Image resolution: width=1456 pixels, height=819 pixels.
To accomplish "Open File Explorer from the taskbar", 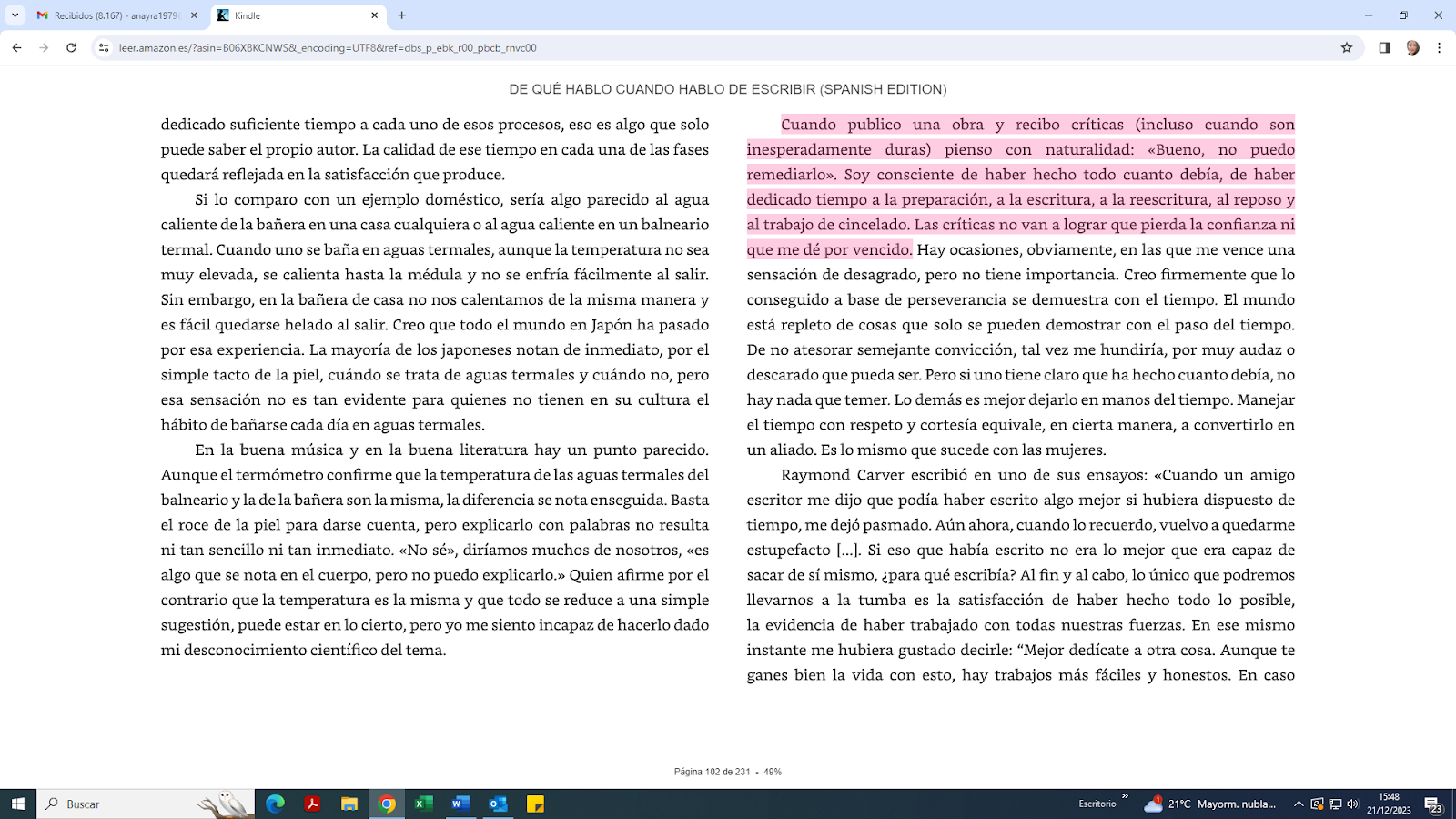I will pos(349,804).
